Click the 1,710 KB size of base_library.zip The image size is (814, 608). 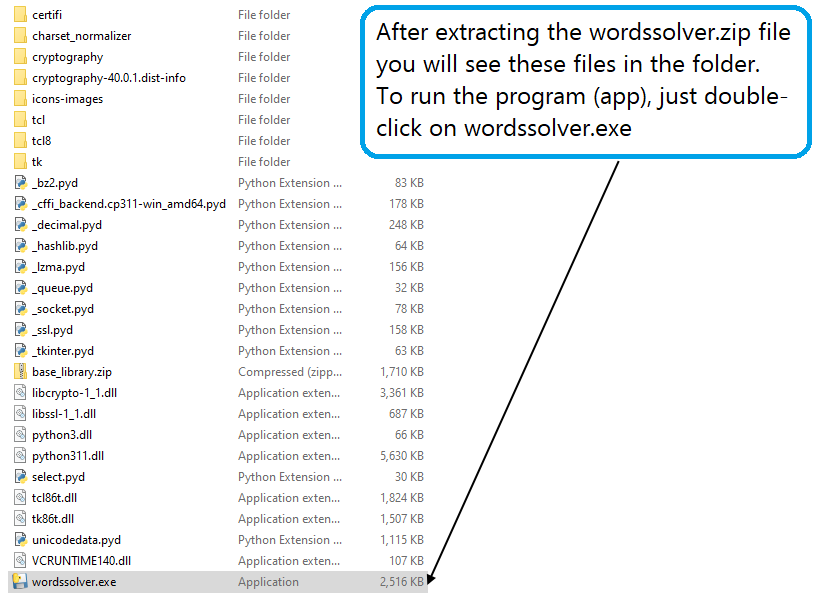pos(401,372)
